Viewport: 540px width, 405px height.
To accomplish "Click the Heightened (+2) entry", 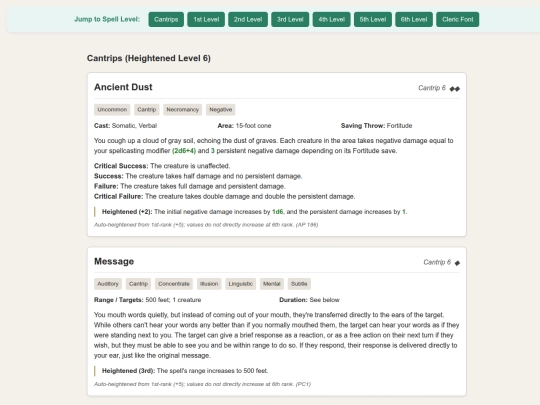I will click(255, 212).
